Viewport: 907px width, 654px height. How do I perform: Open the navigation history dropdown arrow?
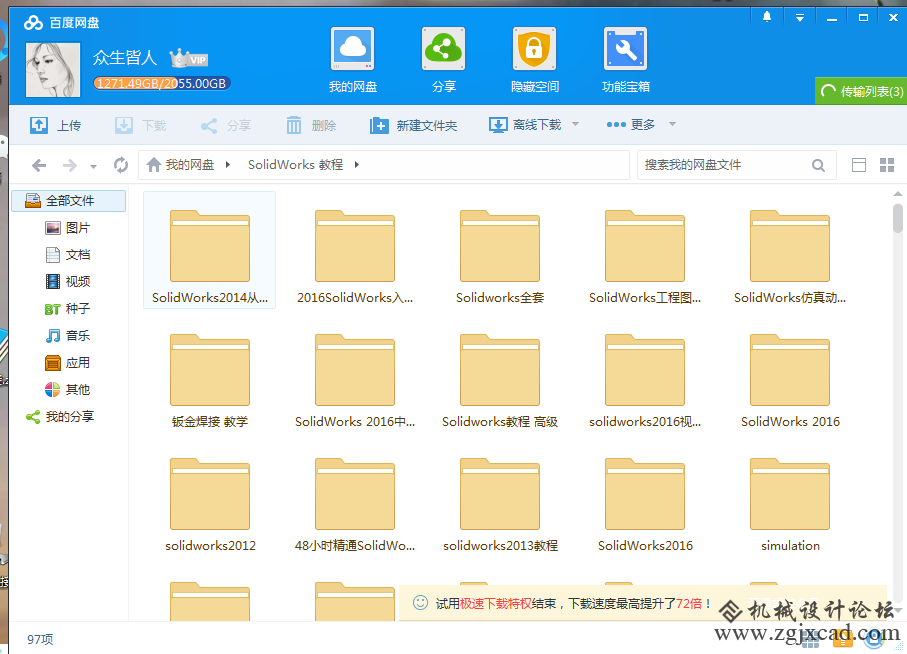tap(93, 167)
